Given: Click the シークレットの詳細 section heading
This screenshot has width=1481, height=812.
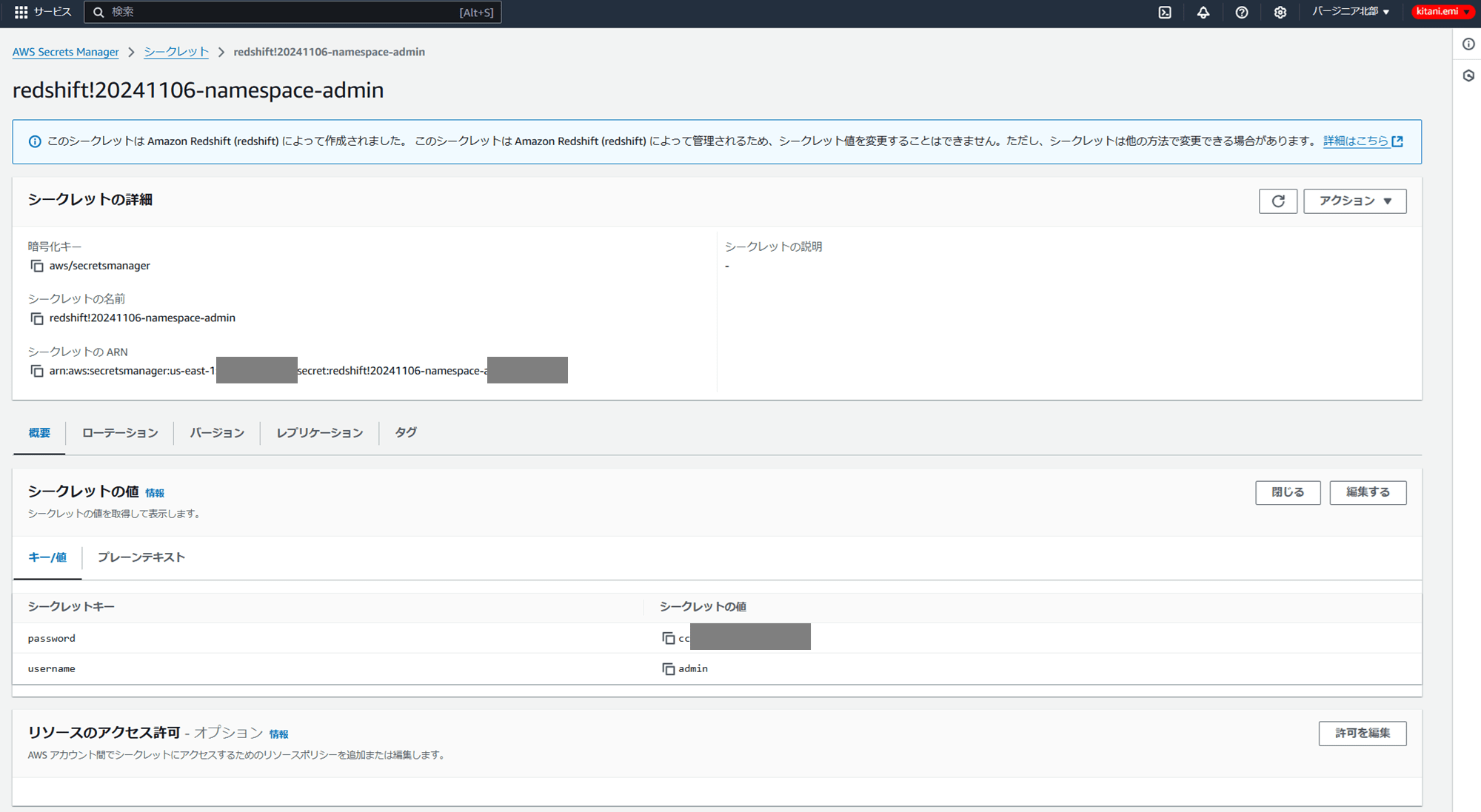Looking at the screenshot, I should click(90, 200).
